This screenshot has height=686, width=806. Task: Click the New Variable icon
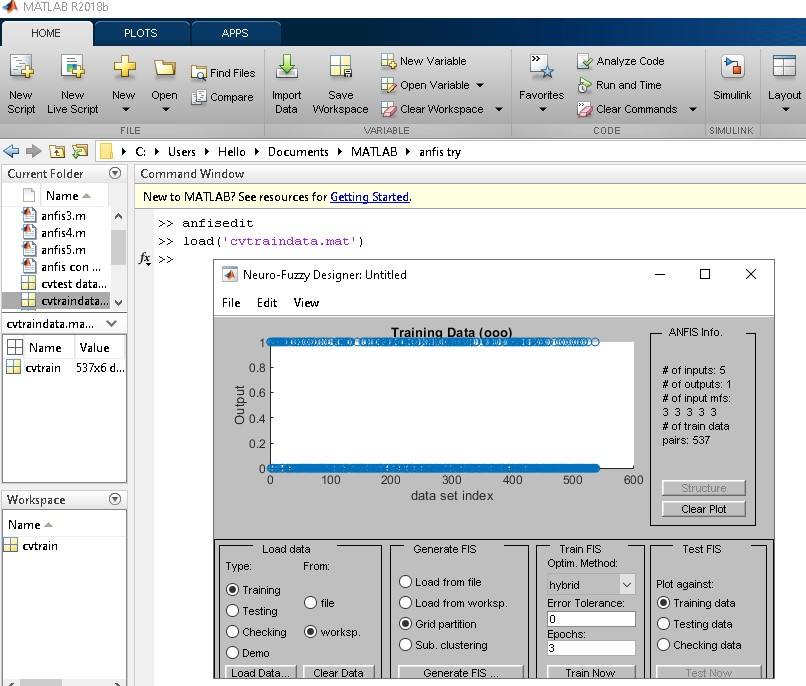pyautogui.click(x=388, y=61)
